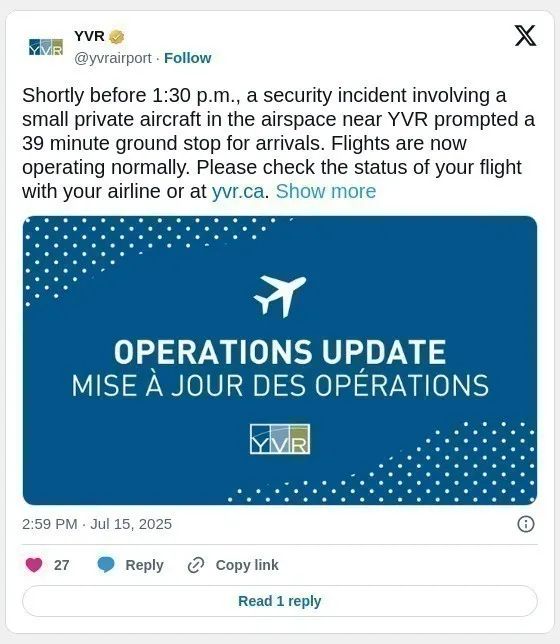Click the YVR logo inside the banner
560x644 pixels.
point(280,439)
